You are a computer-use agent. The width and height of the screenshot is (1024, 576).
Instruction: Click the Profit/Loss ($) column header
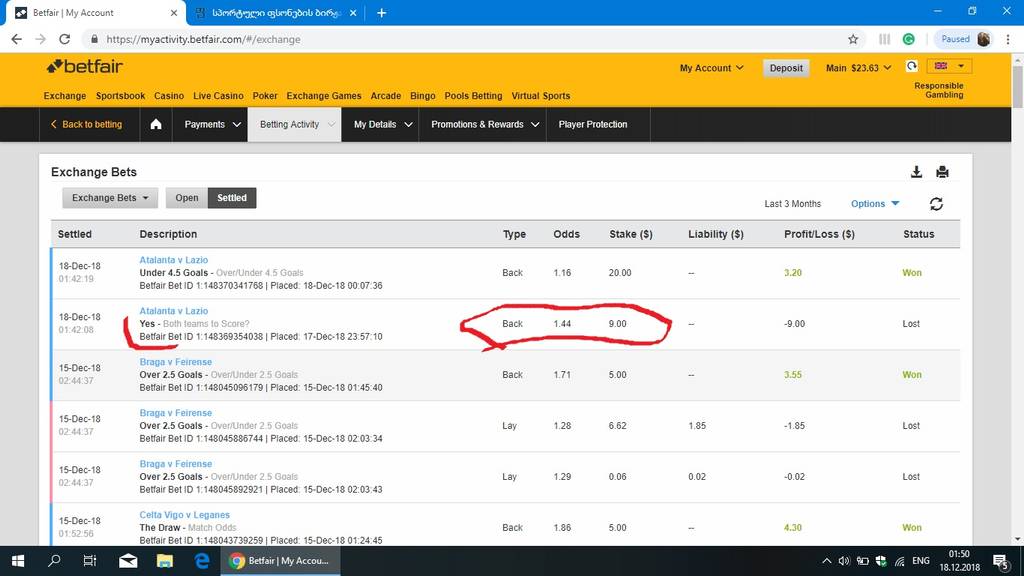819,234
